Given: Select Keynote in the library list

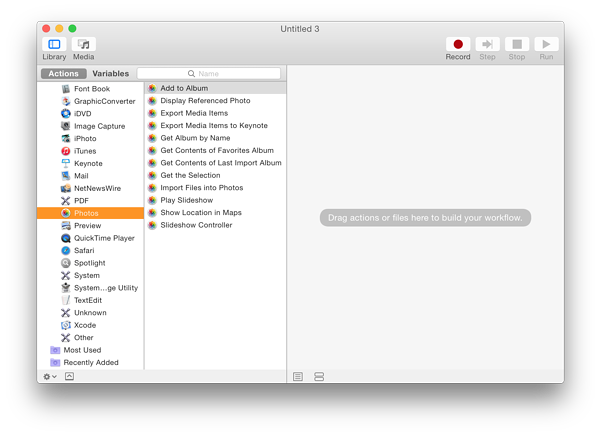Looking at the screenshot, I should click(90, 163).
